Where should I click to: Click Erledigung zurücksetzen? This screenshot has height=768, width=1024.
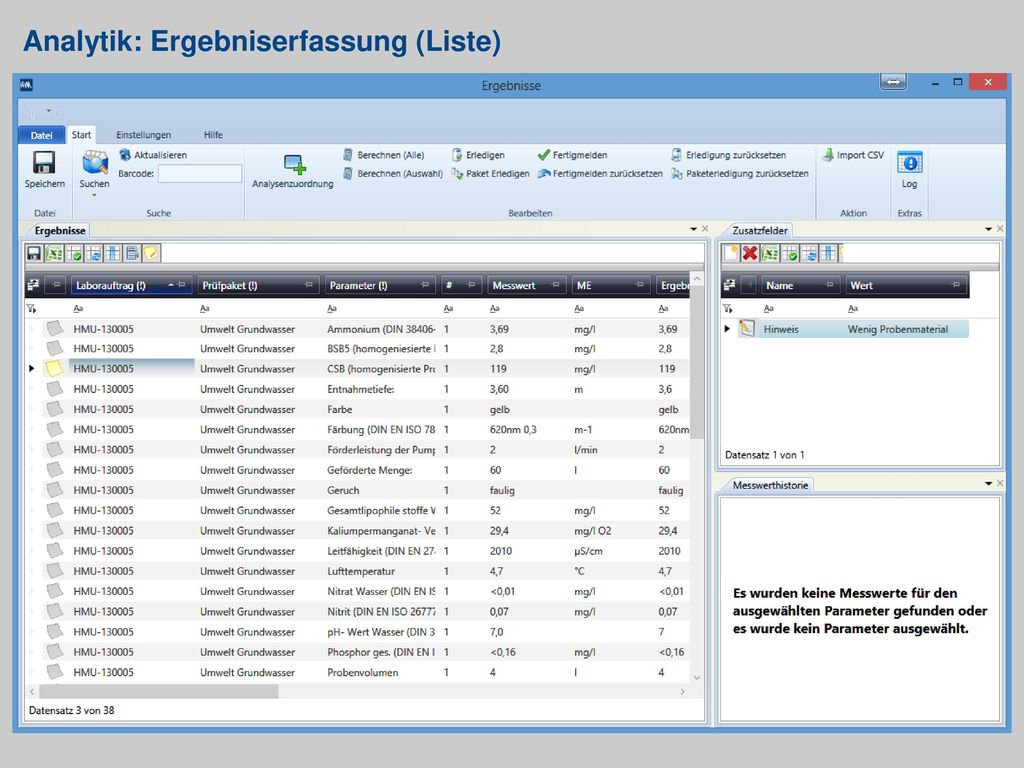tap(729, 155)
